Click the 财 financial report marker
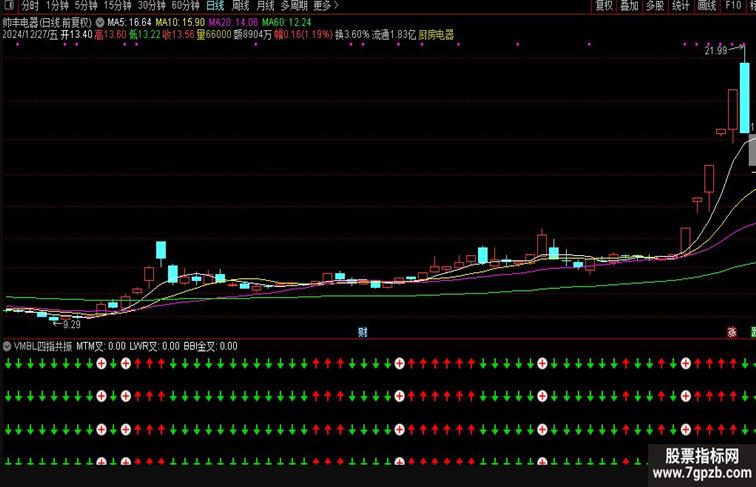Image resolution: width=756 pixels, height=487 pixels. click(x=363, y=332)
